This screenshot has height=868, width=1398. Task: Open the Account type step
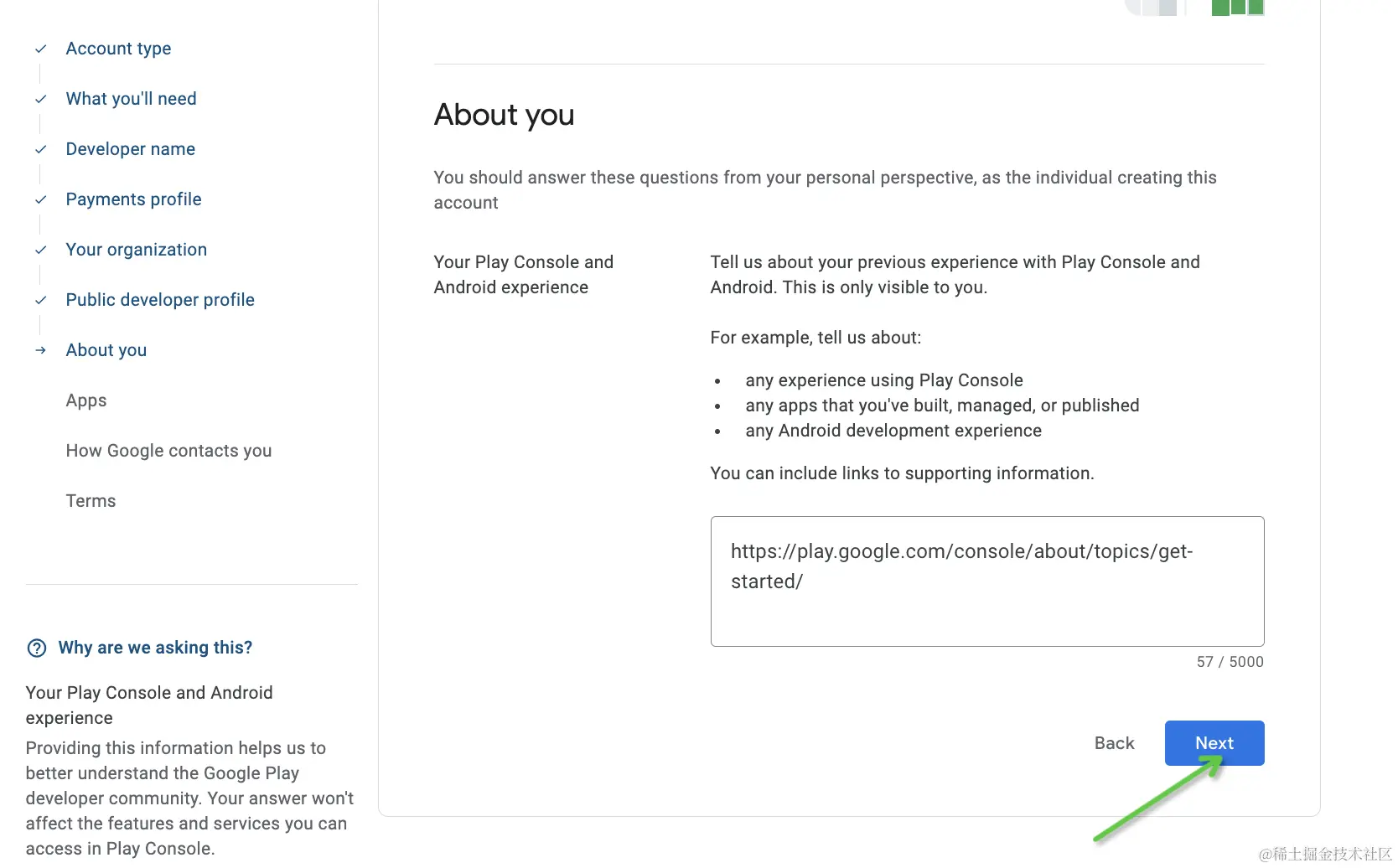(x=118, y=49)
